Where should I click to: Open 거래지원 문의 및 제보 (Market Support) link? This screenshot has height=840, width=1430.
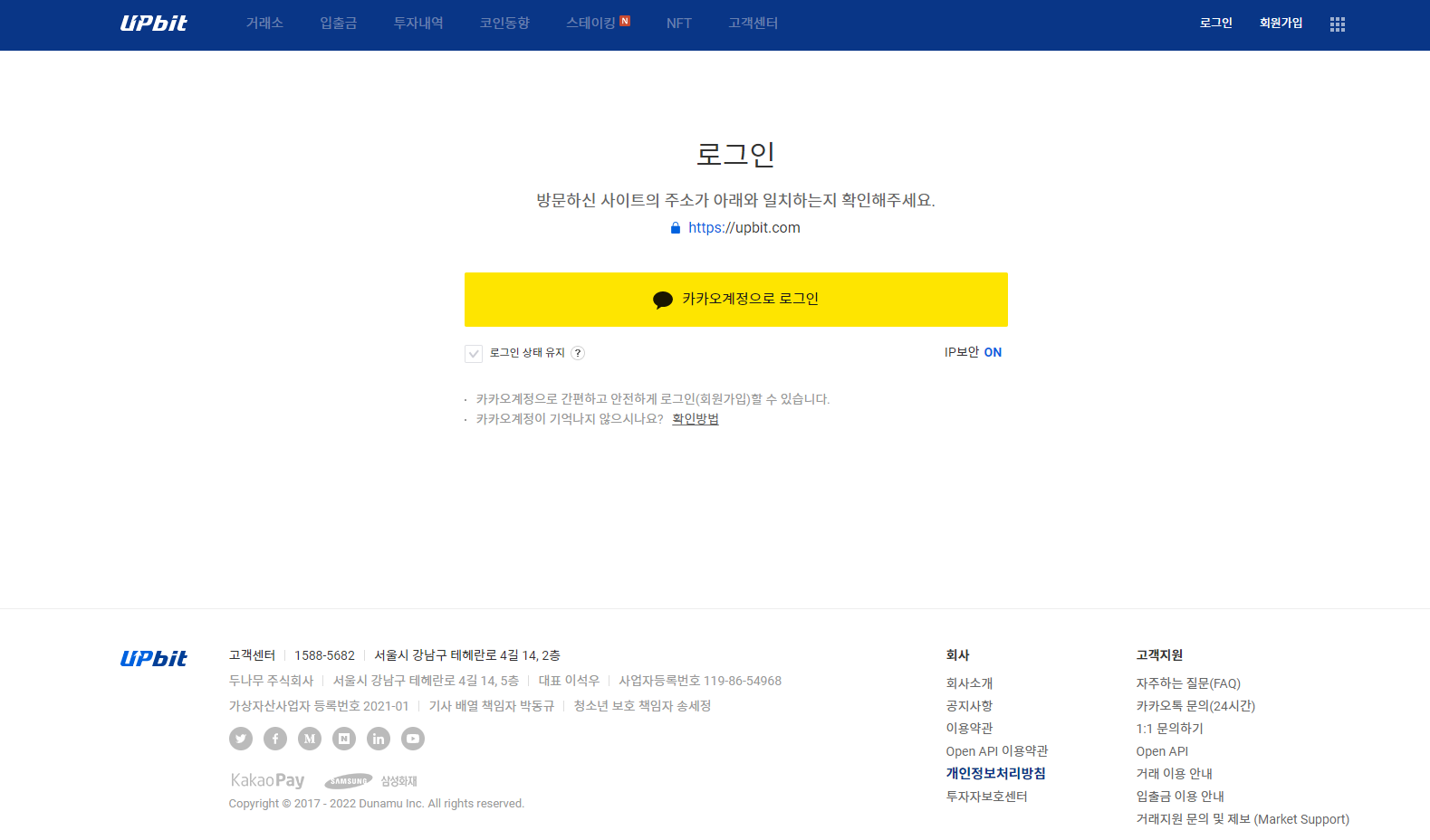point(1243,819)
